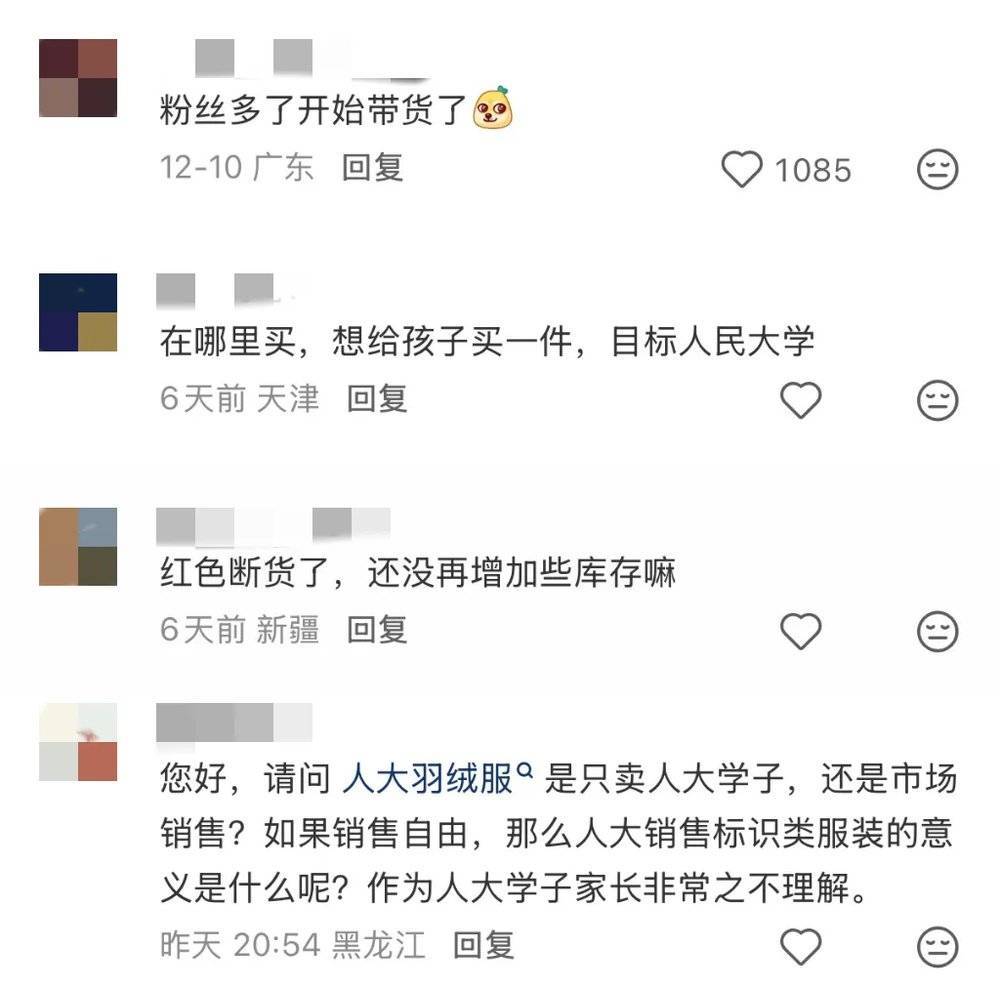Dislike the 黑龙江 commenter's long comment

tap(937, 946)
